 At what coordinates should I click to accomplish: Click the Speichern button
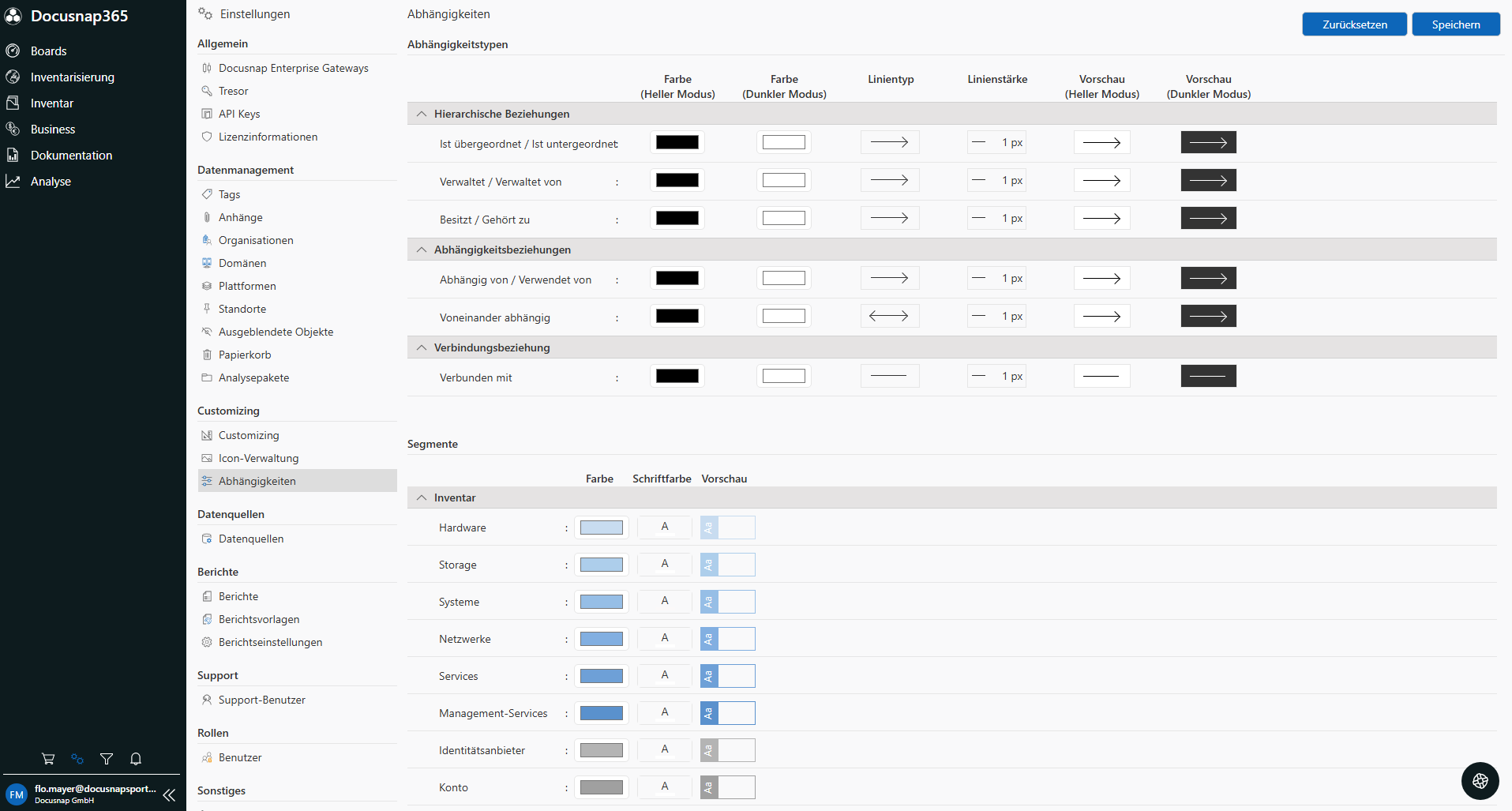pos(1455,24)
